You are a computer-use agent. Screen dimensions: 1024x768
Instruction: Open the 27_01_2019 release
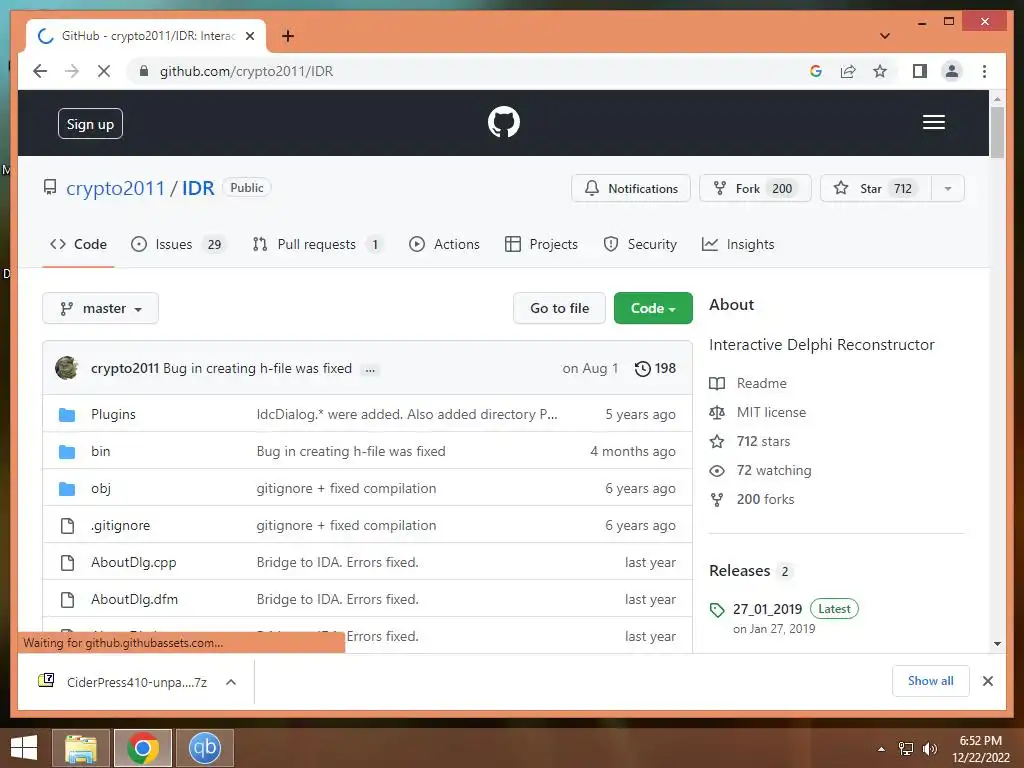click(767, 609)
